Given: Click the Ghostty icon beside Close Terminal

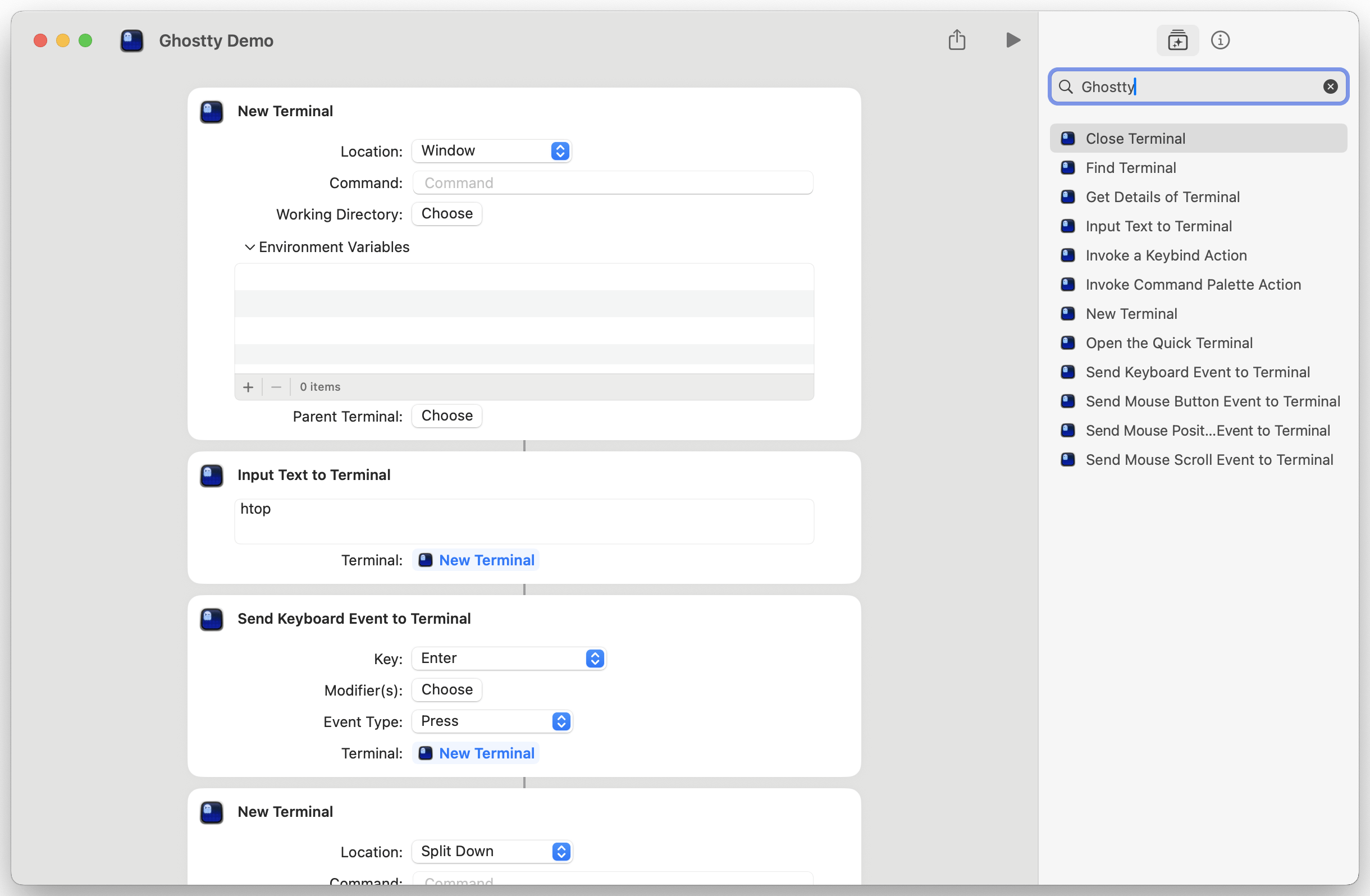Looking at the screenshot, I should (1067, 138).
